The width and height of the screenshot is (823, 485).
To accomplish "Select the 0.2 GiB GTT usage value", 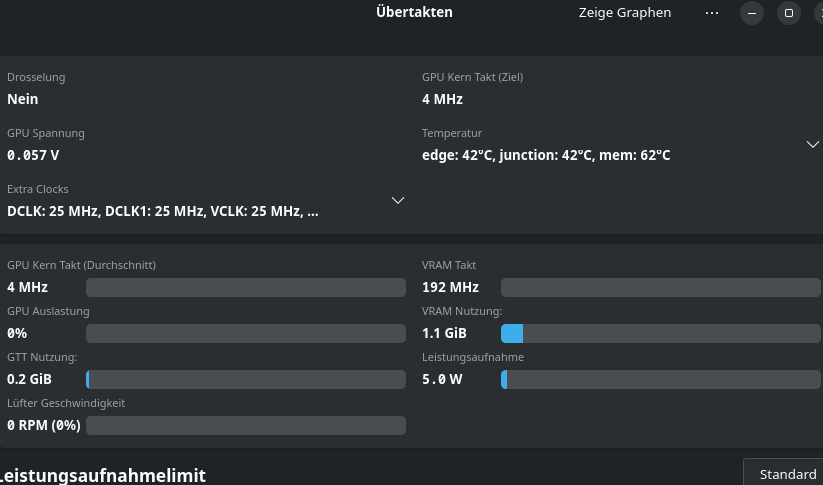I will (29, 379).
